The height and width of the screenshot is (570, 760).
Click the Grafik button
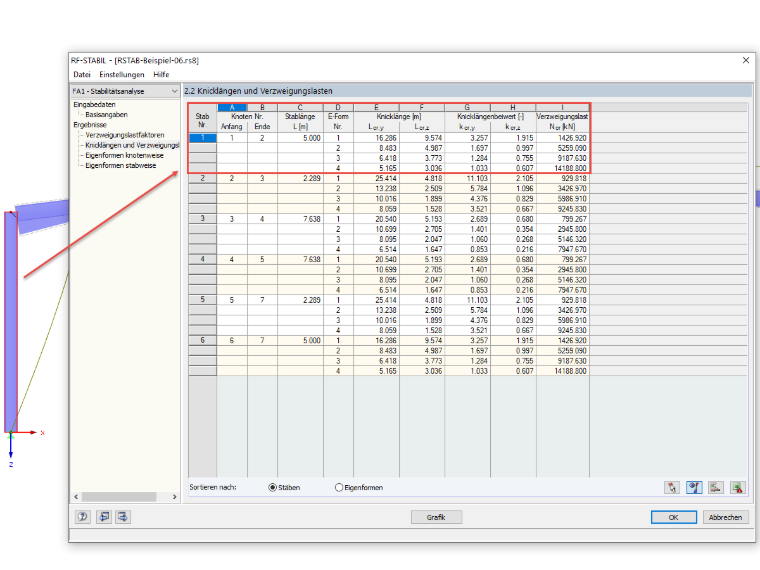point(436,517)
